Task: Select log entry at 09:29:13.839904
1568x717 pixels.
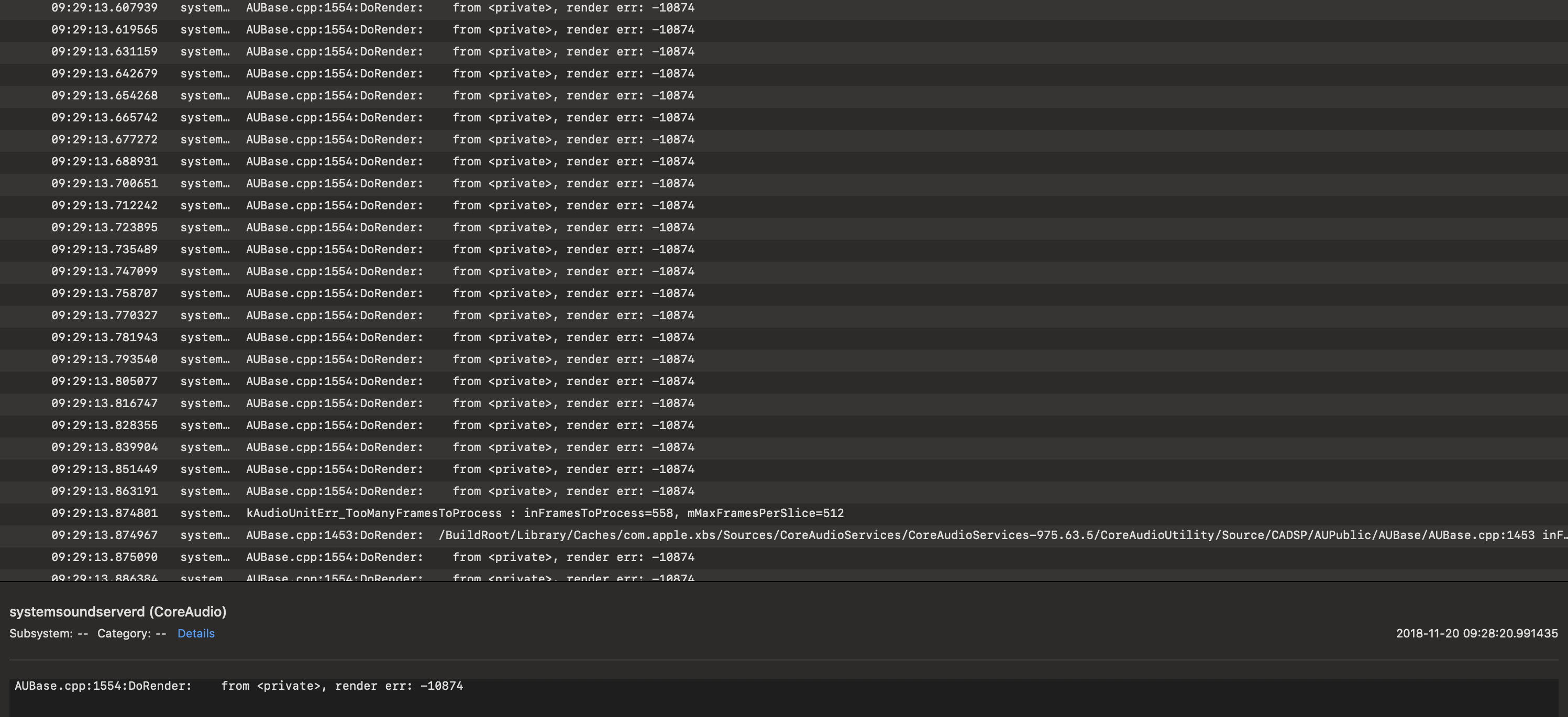Action: [784, 447]
